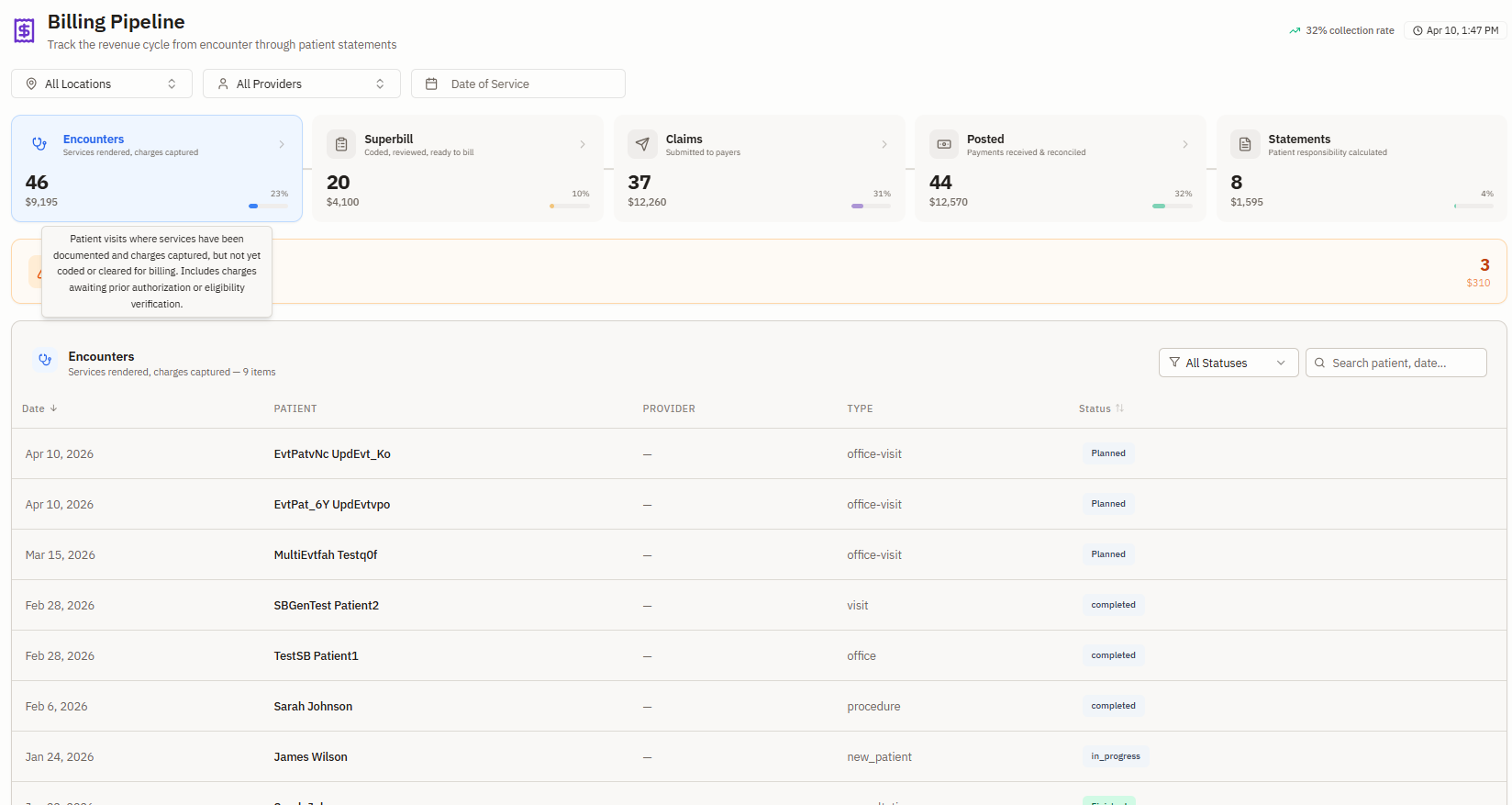Viewport: 1512px width, 805px height.
Task: Select the Encounters pipeline stage
Action: coord(157,168)
